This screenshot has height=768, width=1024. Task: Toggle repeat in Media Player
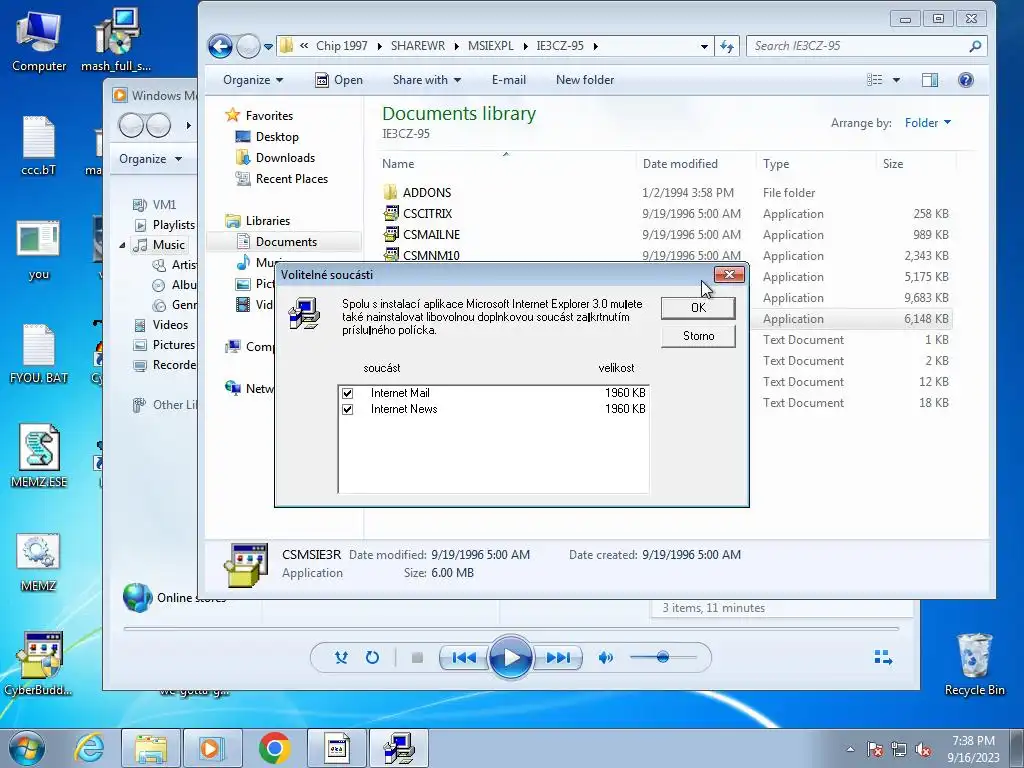tap(372, 658)
